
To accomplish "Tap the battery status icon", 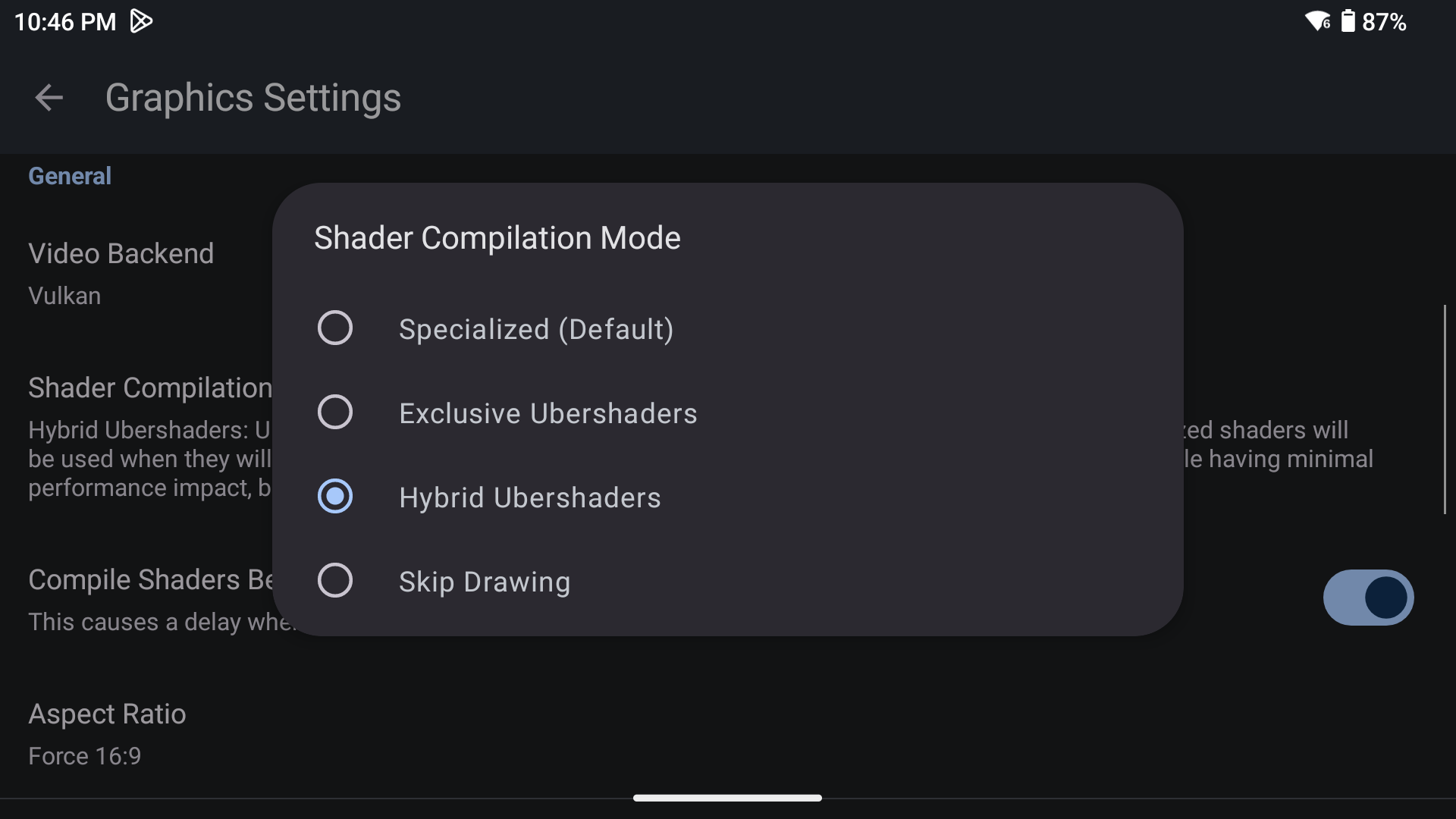I will [x=1348, y=21].
